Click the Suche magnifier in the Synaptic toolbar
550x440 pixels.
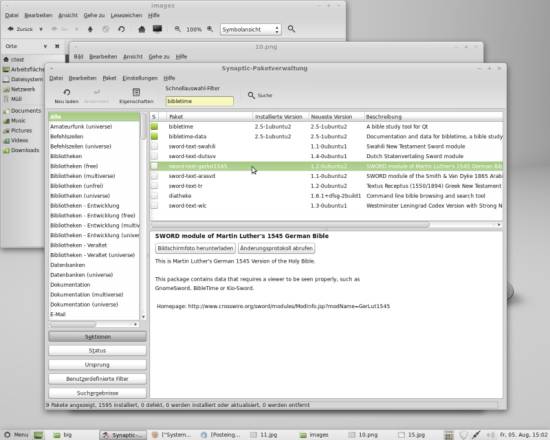pyautogui.click(x=251, y=95)
